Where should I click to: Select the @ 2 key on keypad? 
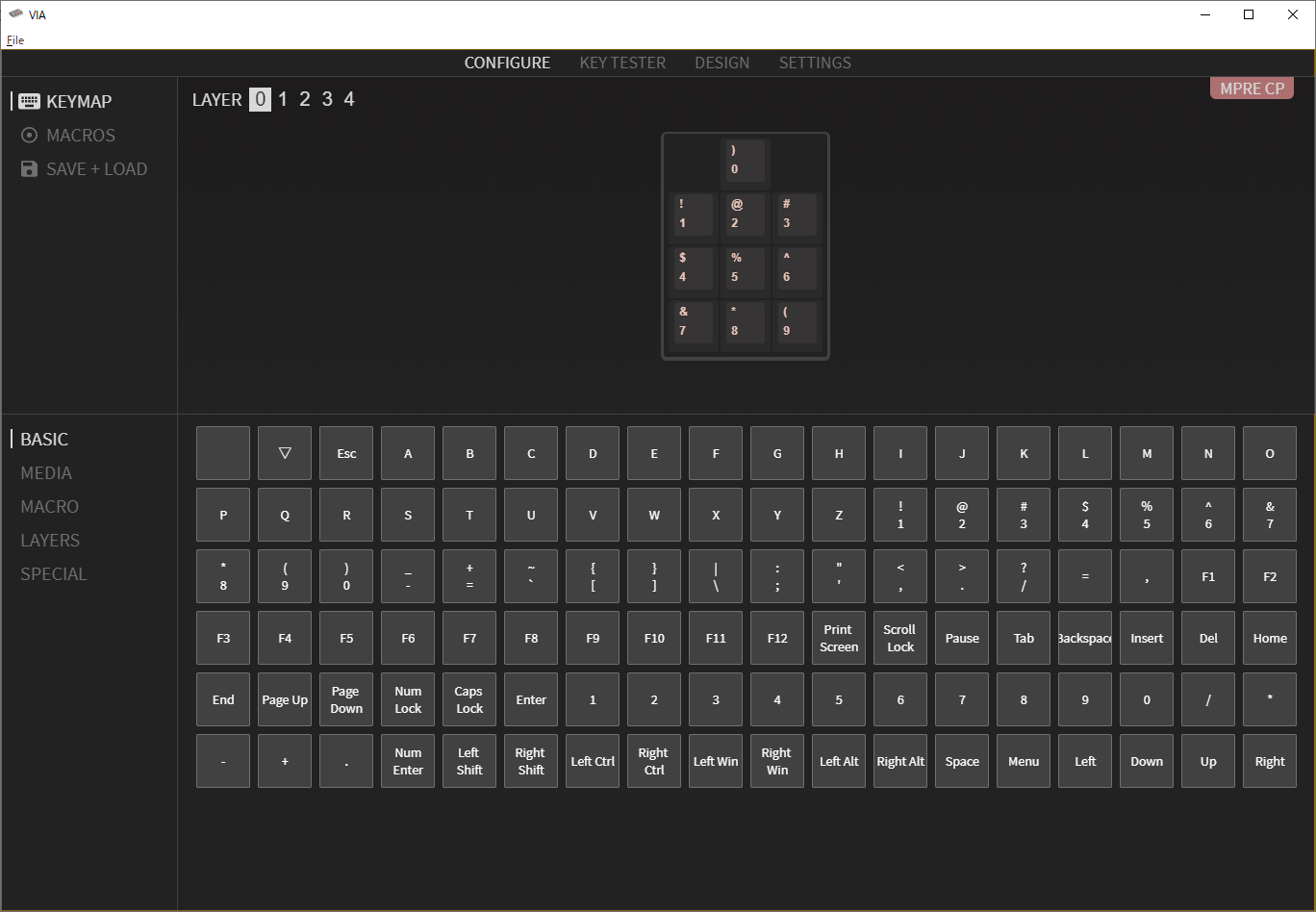click(x=745, y=215)
